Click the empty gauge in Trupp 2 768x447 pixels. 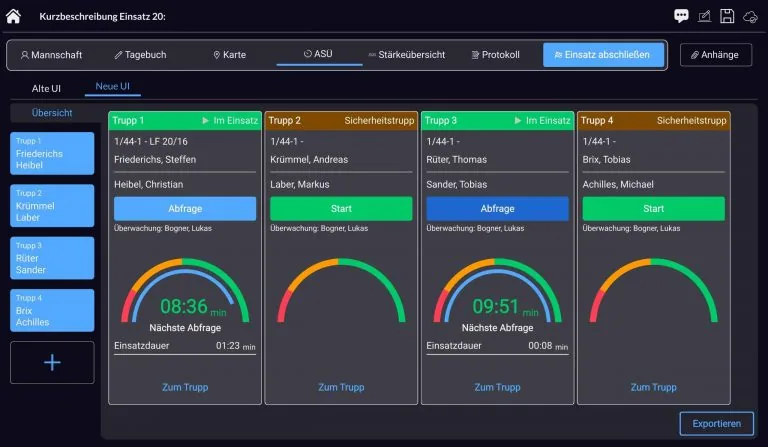tap(341, 290)
